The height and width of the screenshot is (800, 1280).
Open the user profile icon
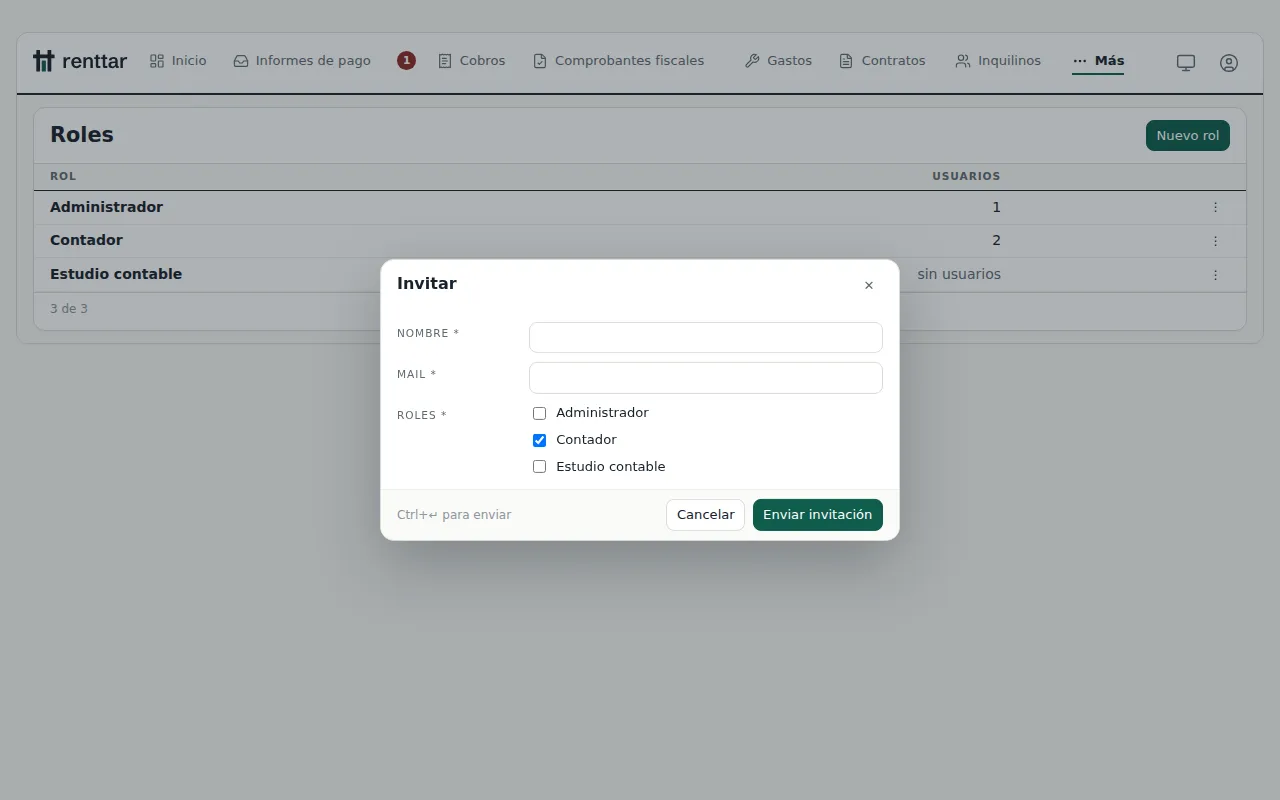pyautogui.click(x=1229, y=62)
